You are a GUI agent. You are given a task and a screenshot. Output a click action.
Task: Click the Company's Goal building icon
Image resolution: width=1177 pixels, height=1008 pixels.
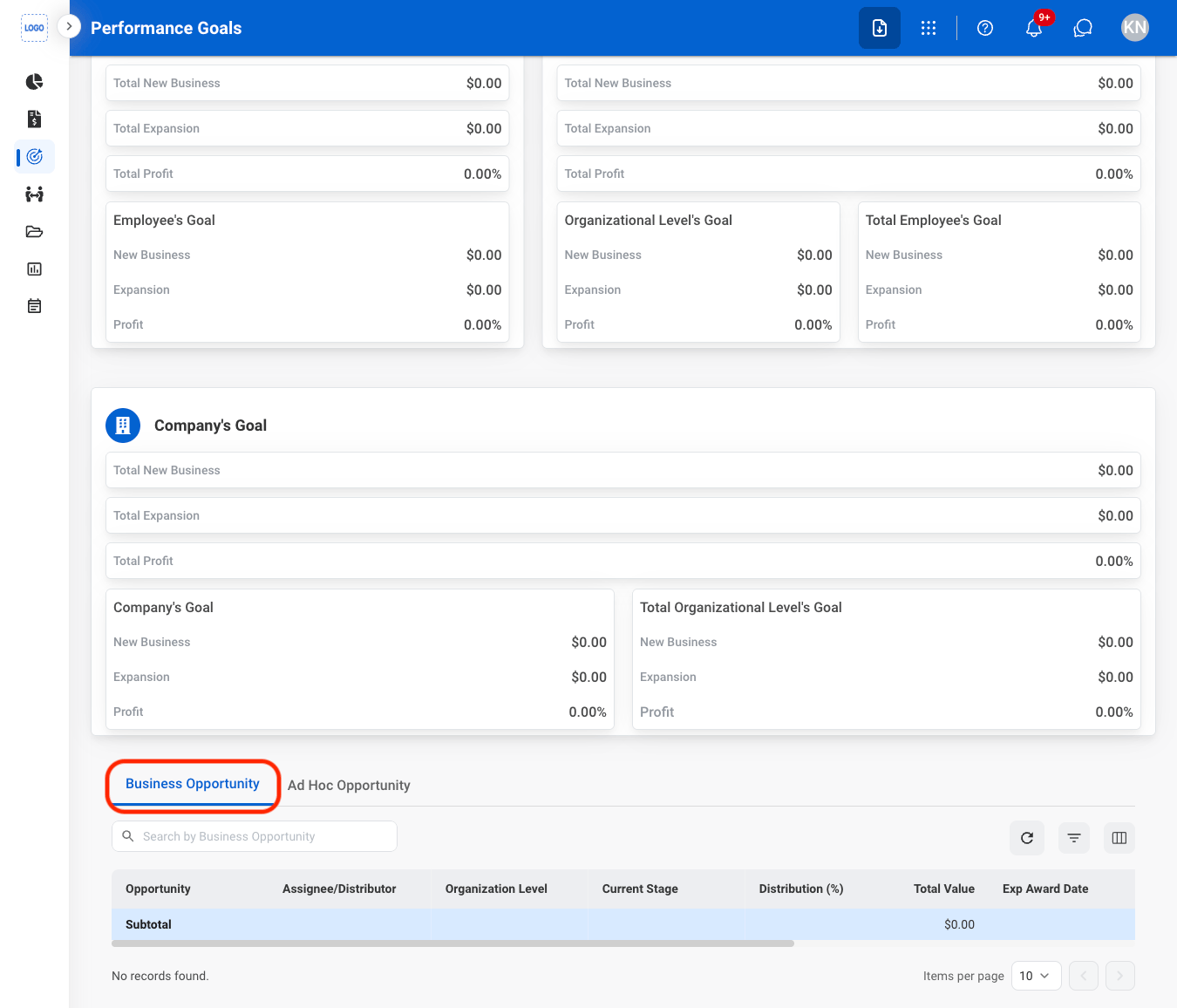coord(123,426)
